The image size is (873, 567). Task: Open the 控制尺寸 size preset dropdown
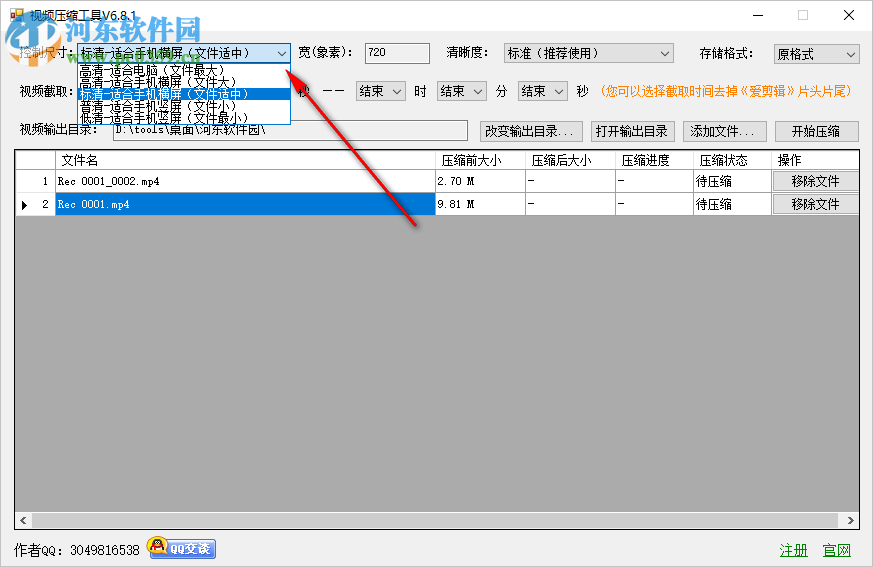click(184, 53)
